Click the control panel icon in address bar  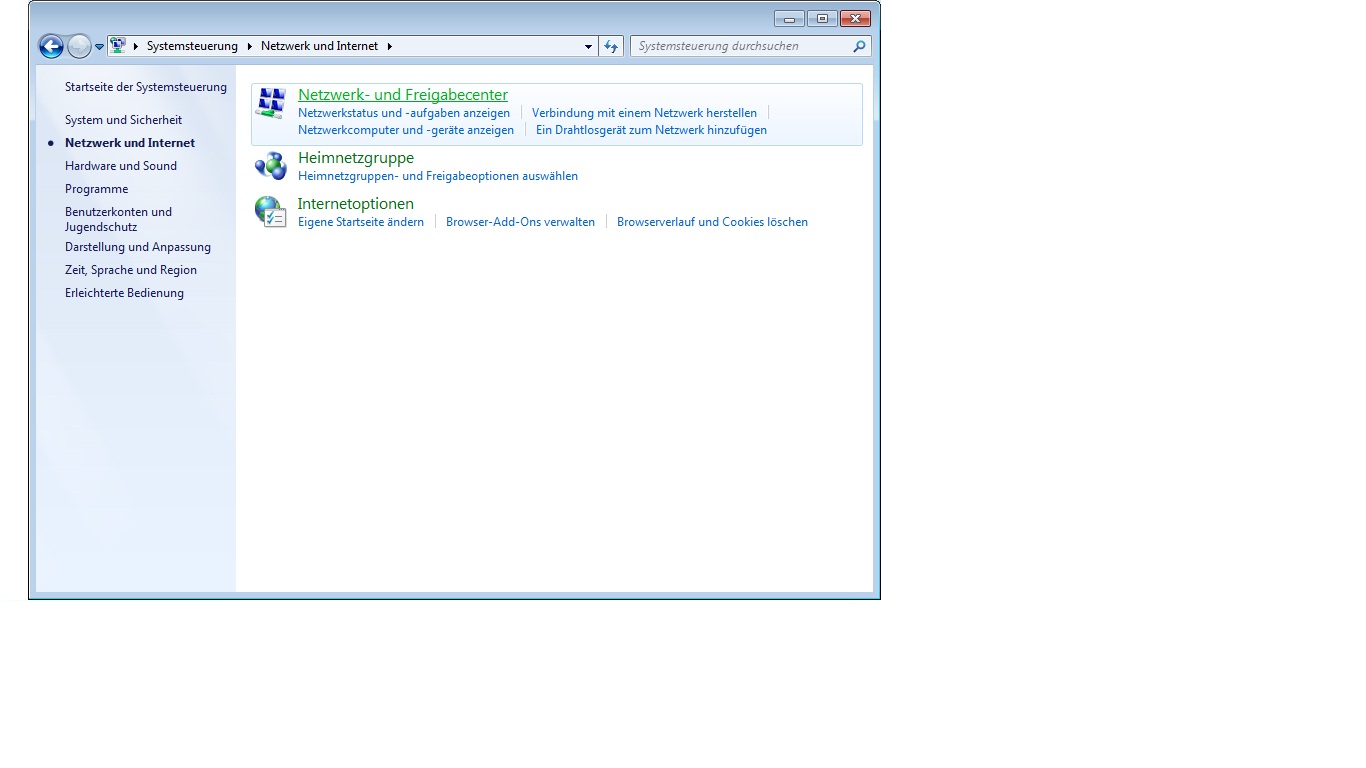(118, 46)
